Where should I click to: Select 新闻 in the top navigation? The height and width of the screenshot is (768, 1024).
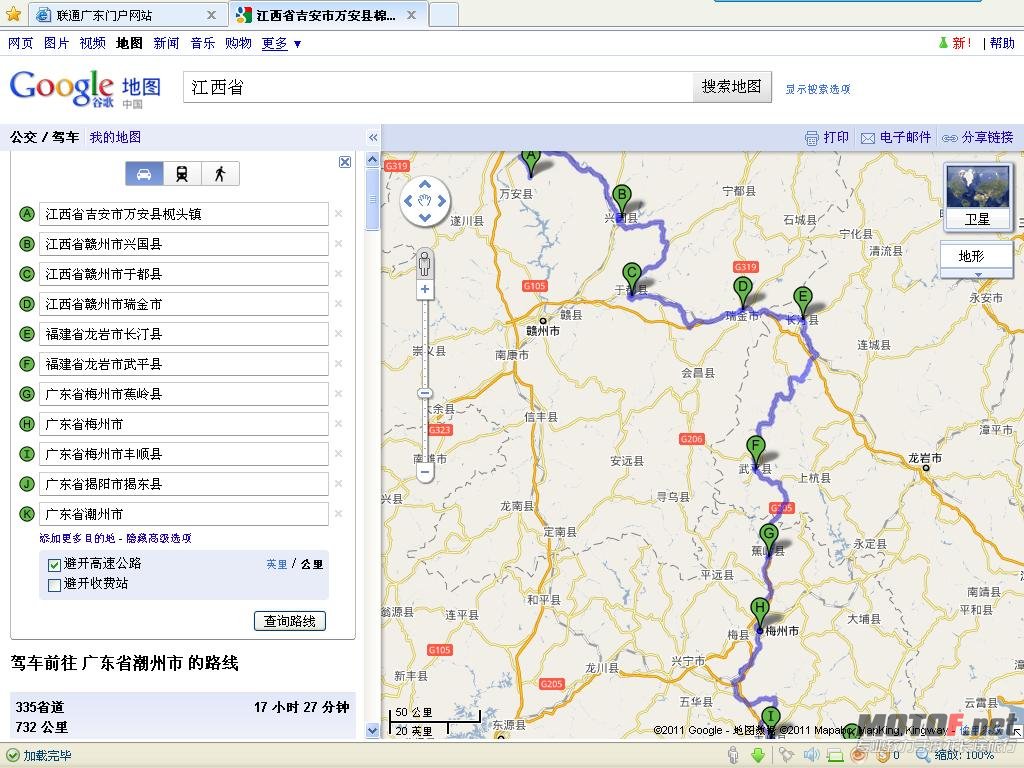click(x=167, y=43)
